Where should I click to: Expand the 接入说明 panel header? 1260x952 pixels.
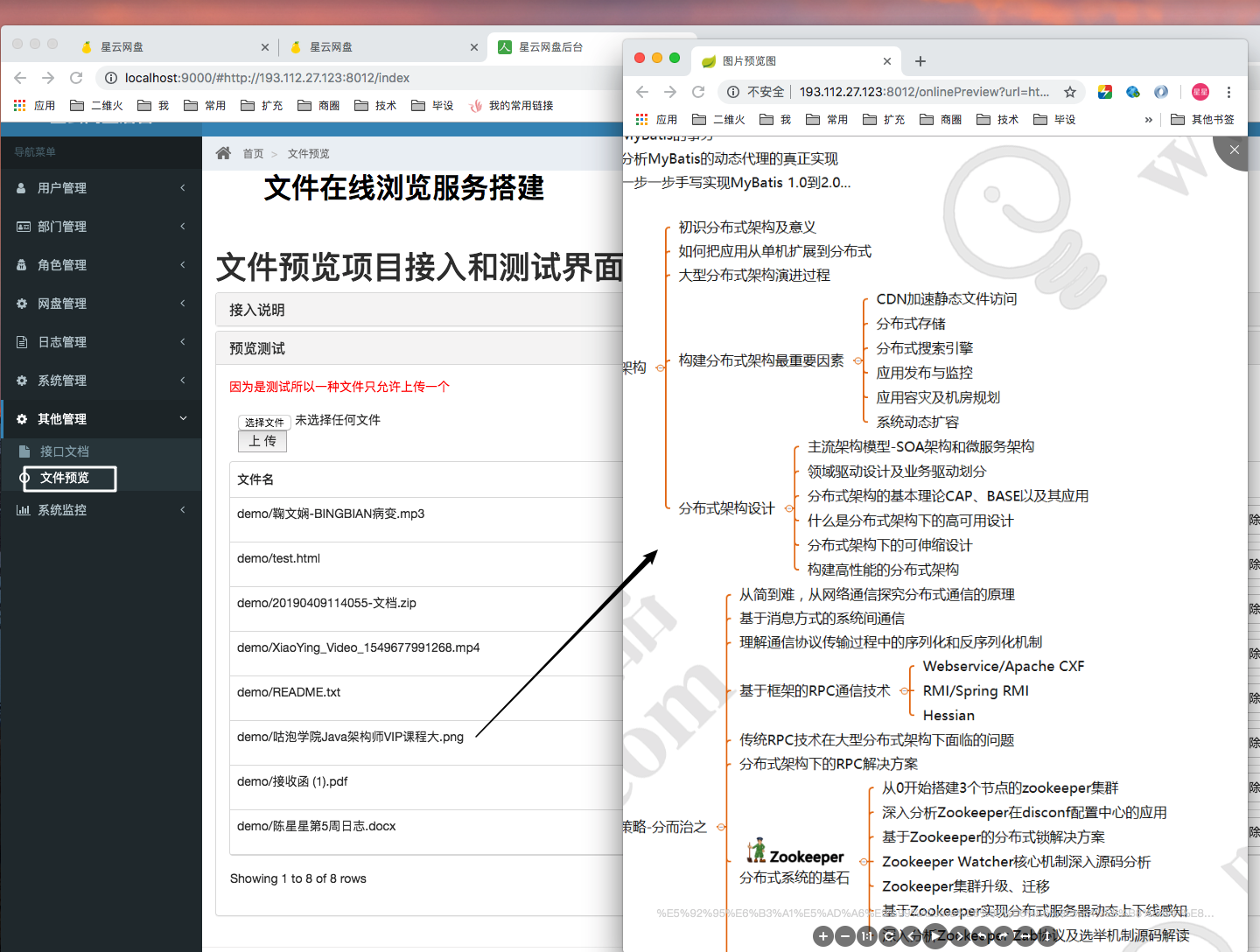pos(420,310)
